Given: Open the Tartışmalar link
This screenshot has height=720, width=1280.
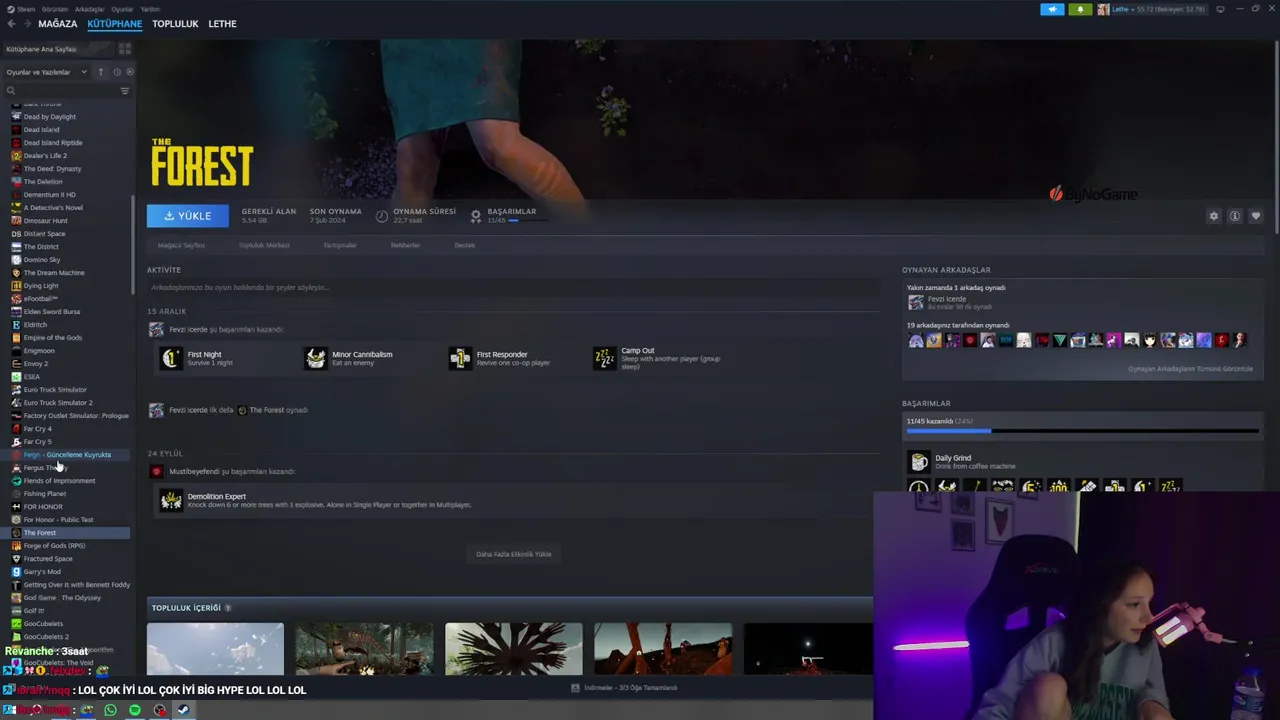Looking at the screenshot, I should click(340, 245).
